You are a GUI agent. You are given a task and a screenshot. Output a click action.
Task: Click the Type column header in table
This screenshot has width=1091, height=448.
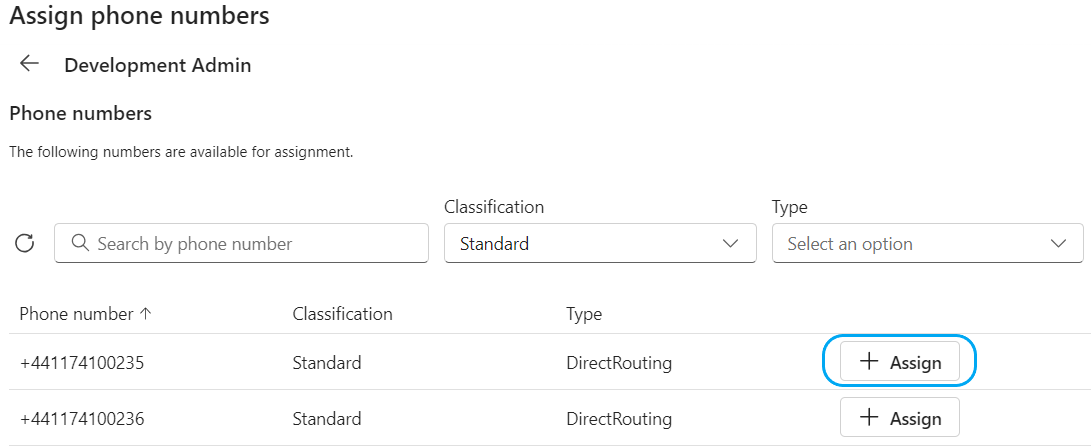click(x=584, y=313)
